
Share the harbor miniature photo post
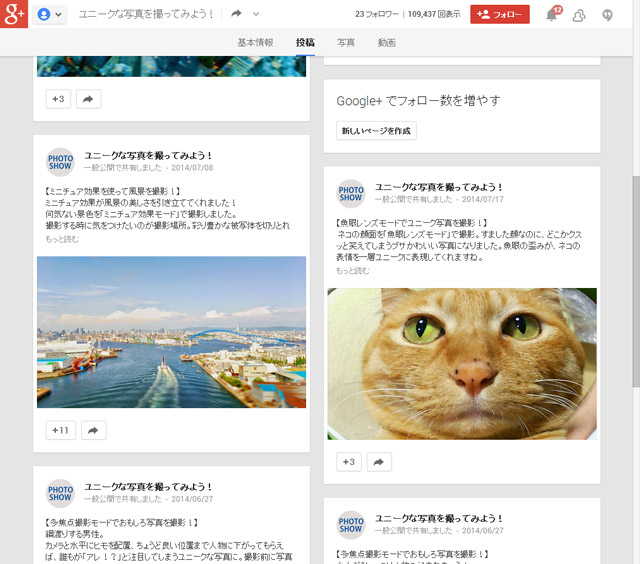tap(92, 430)
